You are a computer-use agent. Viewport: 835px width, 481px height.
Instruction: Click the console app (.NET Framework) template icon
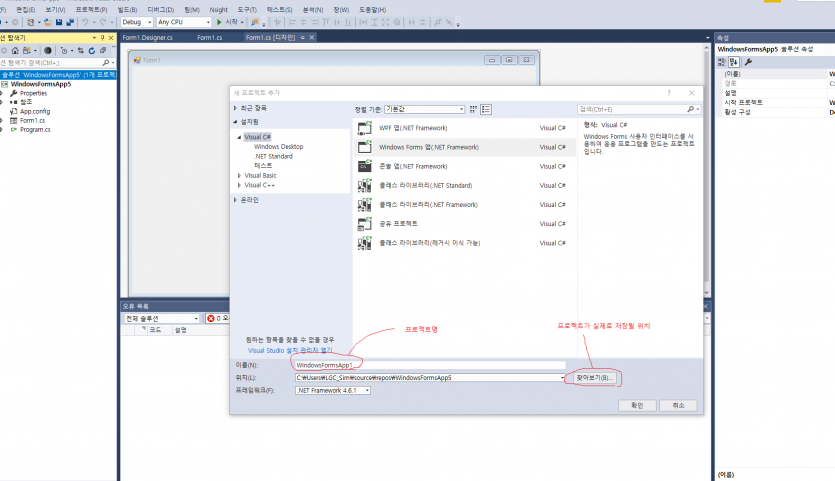tap(365, 166)
